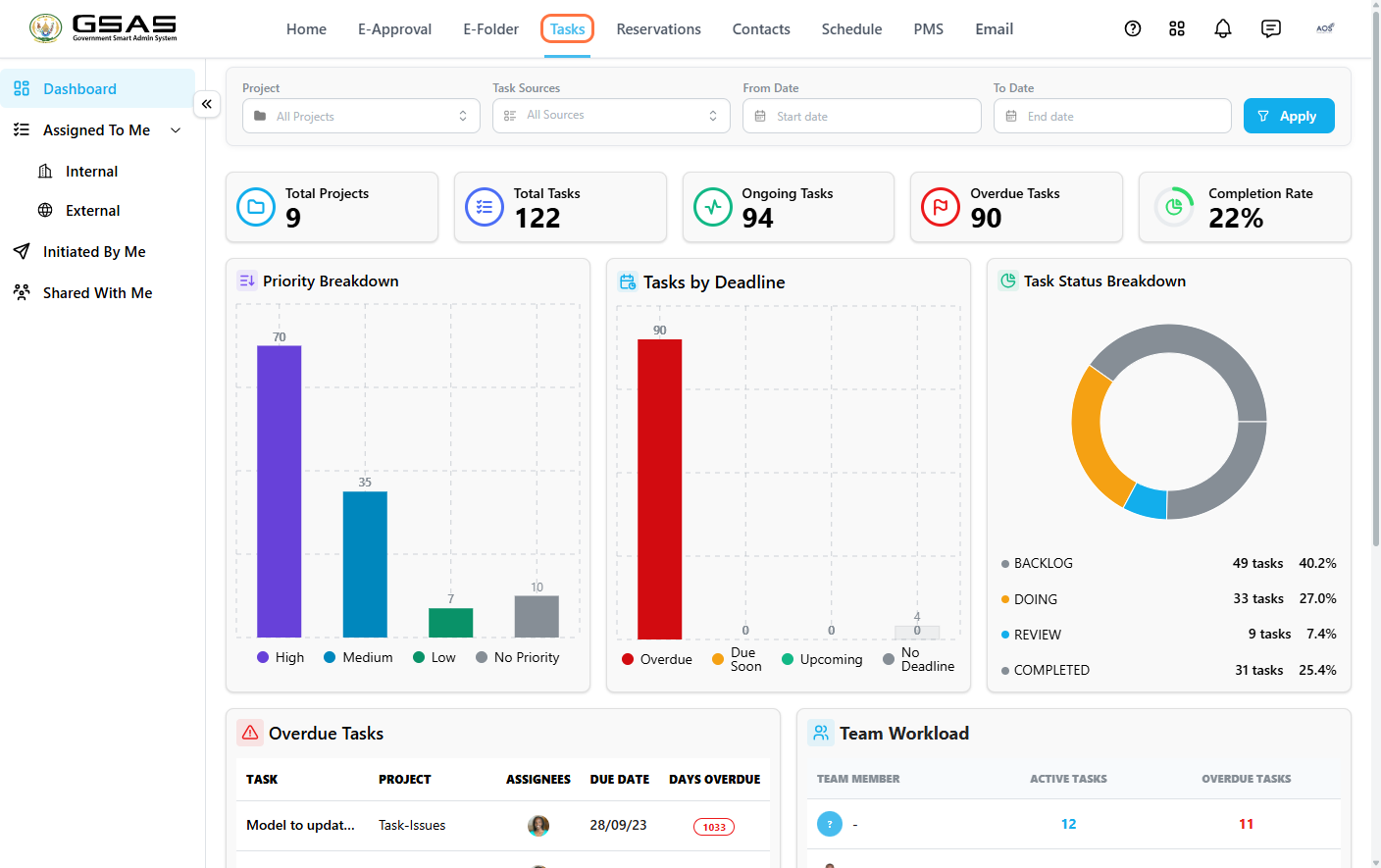Toggle the Due Soon legend item
1381x868 pixels.
coord(737,659)
